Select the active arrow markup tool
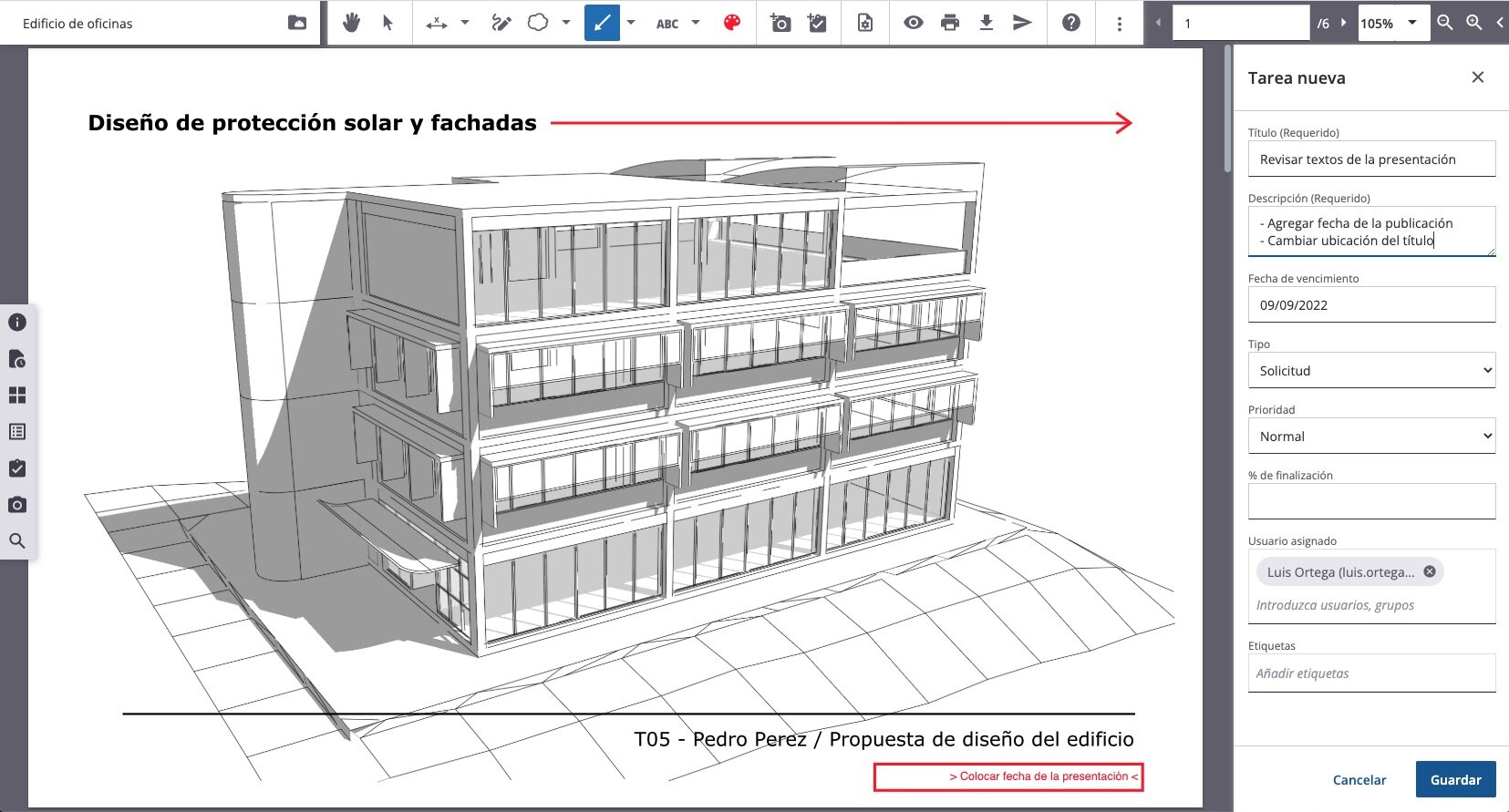1509x812 pixels. tap(602, 23)
